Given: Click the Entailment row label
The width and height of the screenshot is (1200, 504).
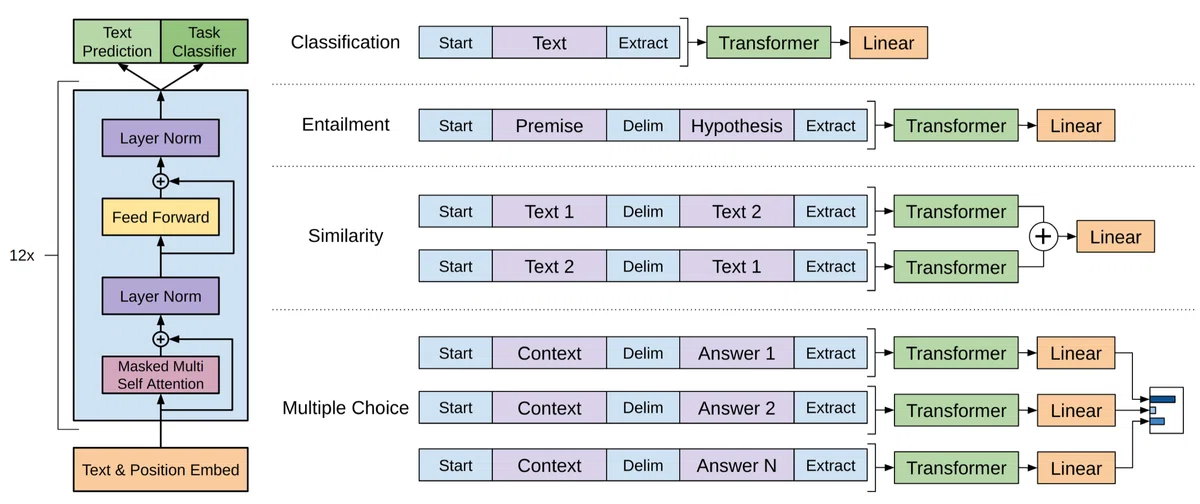Looking at the screenshot, I should click(345, 125).
